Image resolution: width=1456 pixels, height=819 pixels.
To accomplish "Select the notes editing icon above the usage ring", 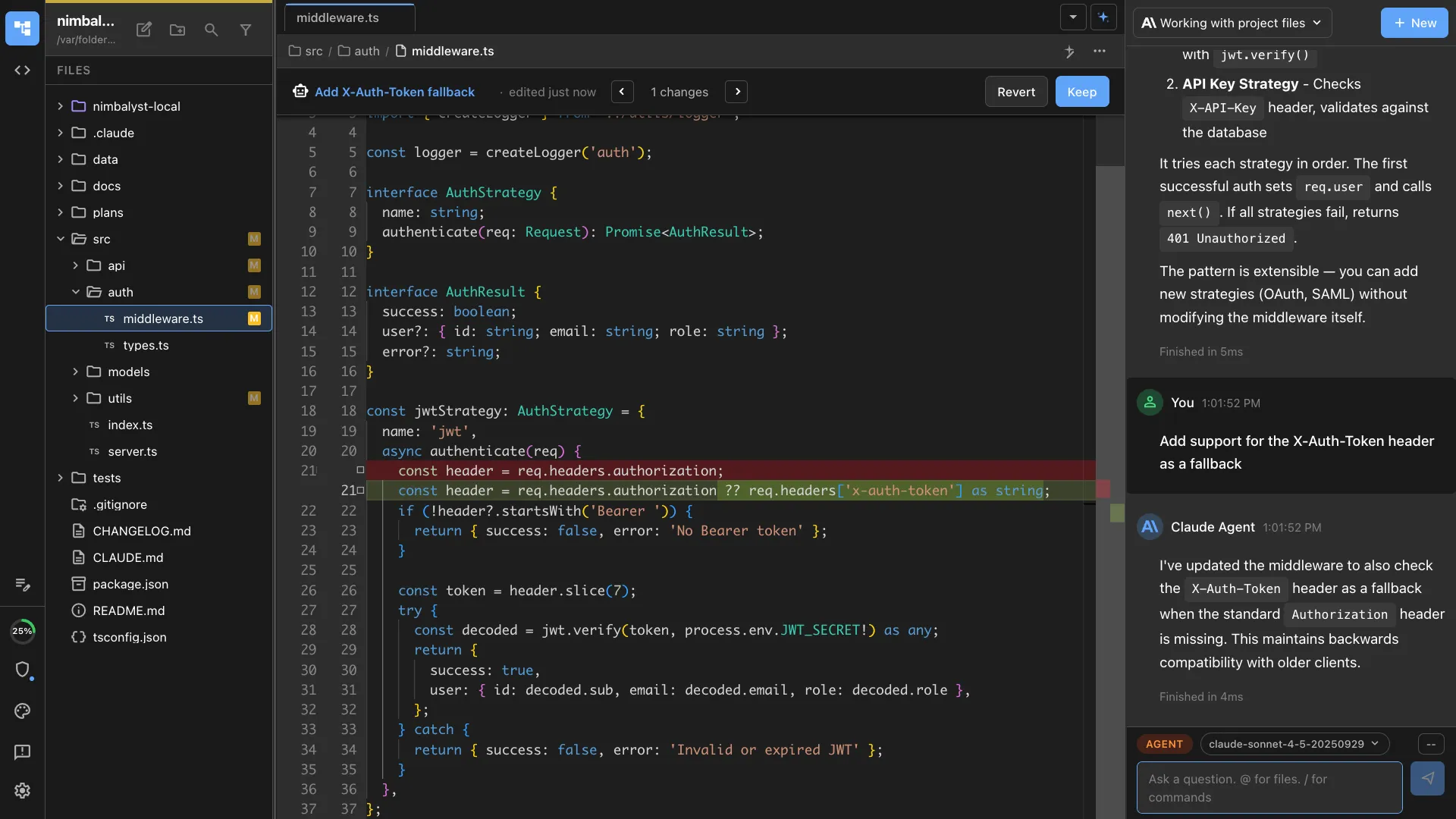I will click(23, 585).
